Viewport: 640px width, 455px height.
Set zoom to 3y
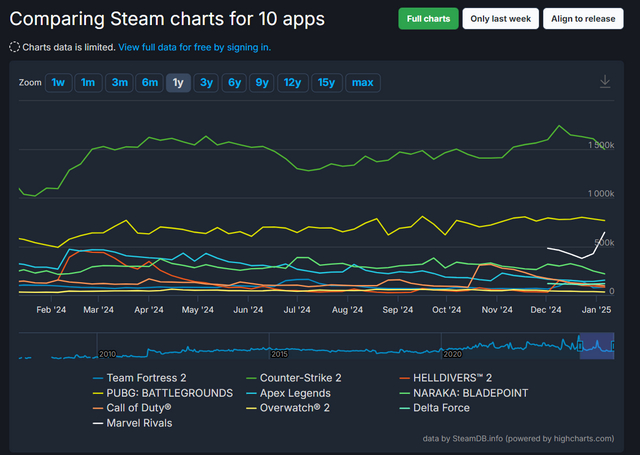click(206, 83)
